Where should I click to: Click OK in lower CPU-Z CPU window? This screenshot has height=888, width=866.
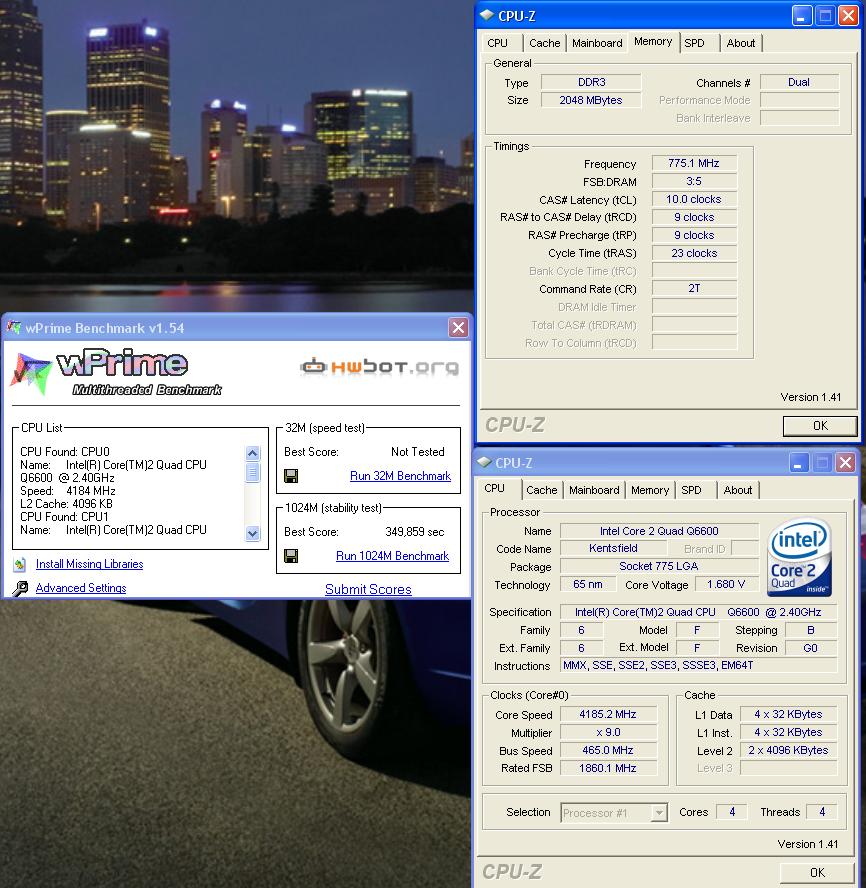[817, 873]
